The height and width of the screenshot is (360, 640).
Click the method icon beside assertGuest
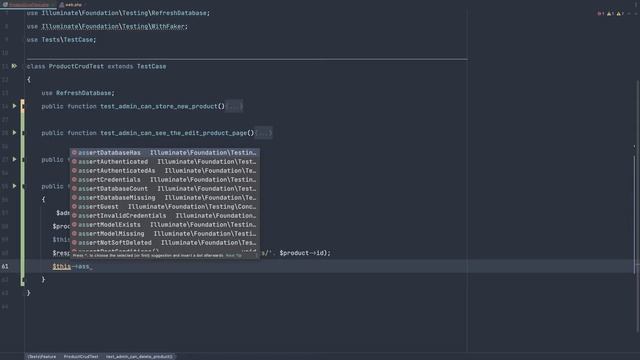point(74,207)
